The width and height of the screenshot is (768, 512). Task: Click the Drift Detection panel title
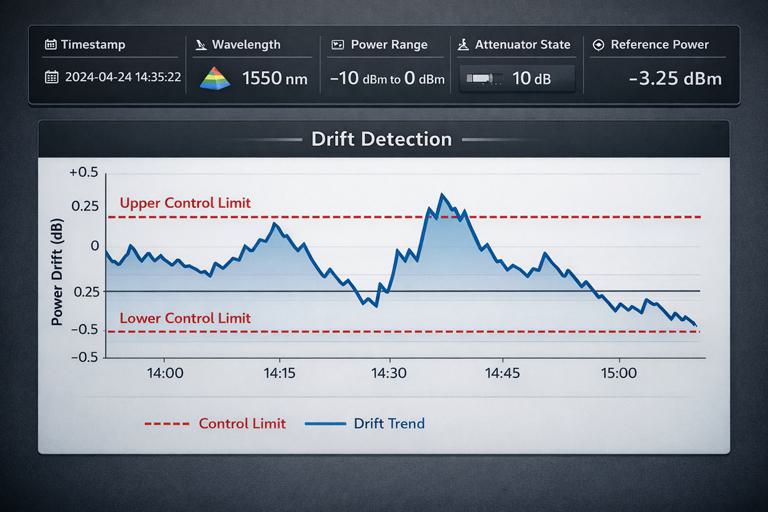[x=382, y=139]
